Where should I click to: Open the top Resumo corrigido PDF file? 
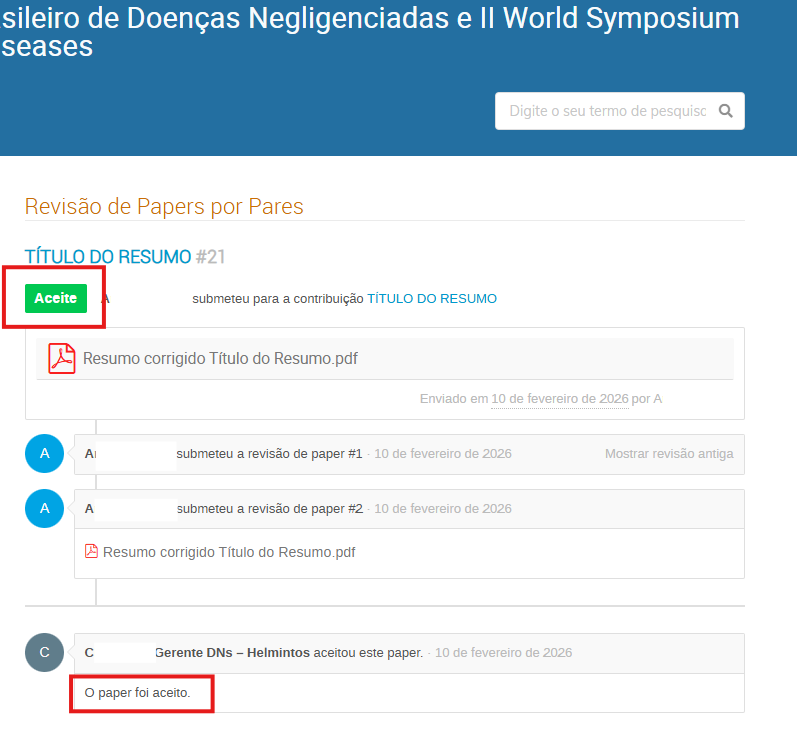[x=220, y=359]
